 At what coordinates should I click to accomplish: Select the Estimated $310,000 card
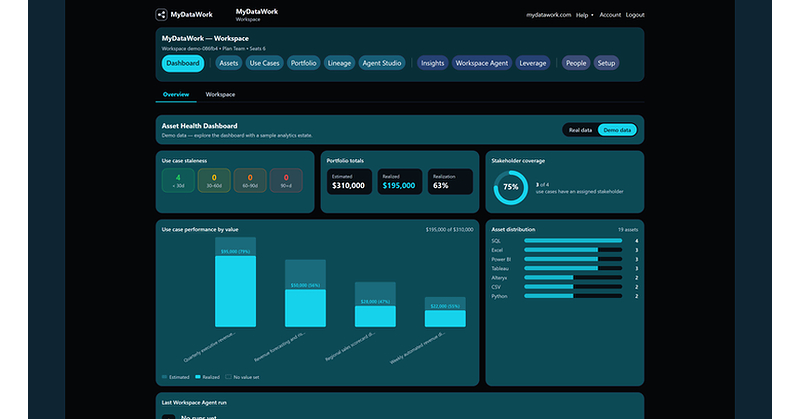click(x=349, y=182)
